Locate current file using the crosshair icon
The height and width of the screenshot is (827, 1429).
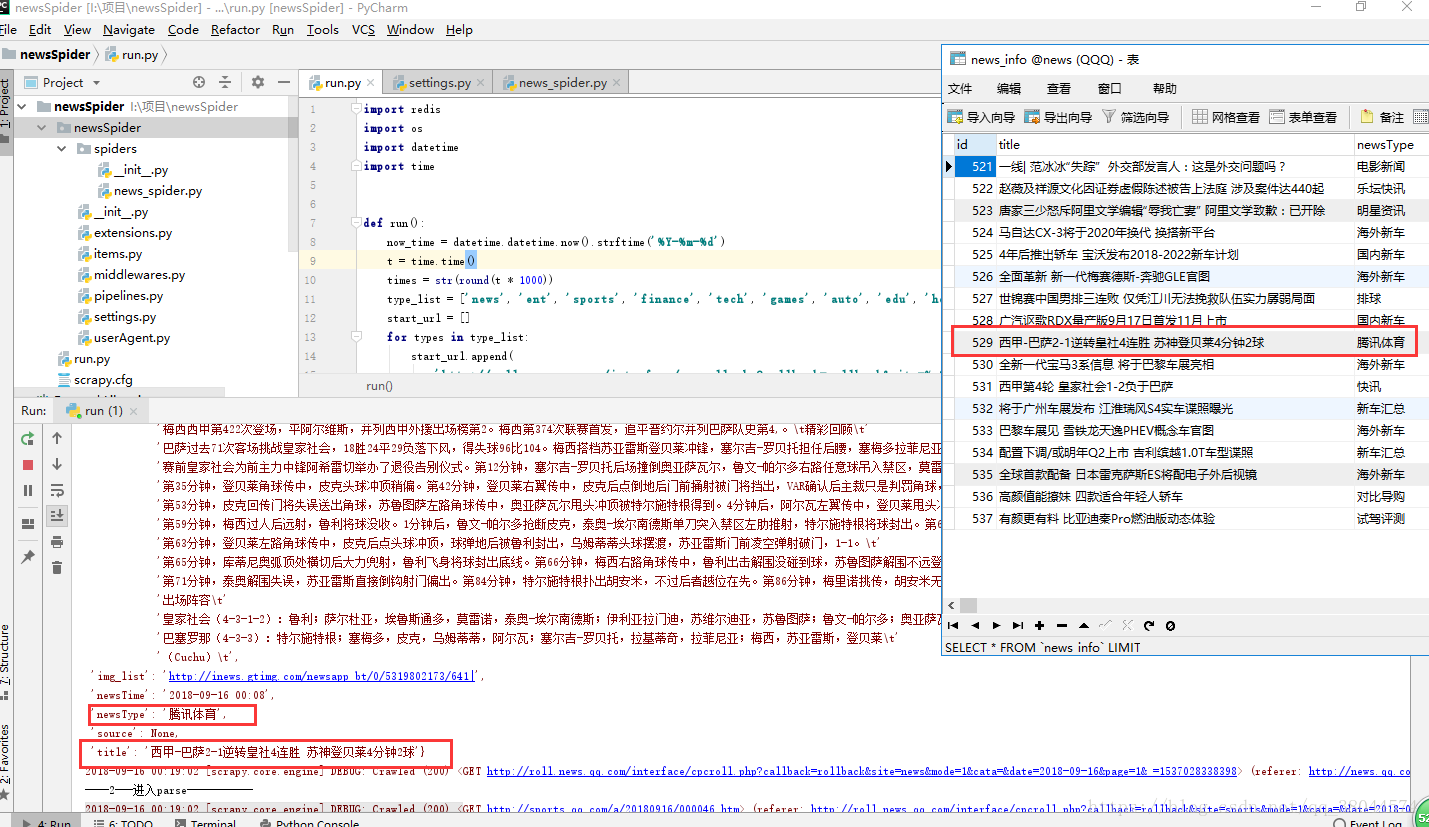click(x=199, y=82)
